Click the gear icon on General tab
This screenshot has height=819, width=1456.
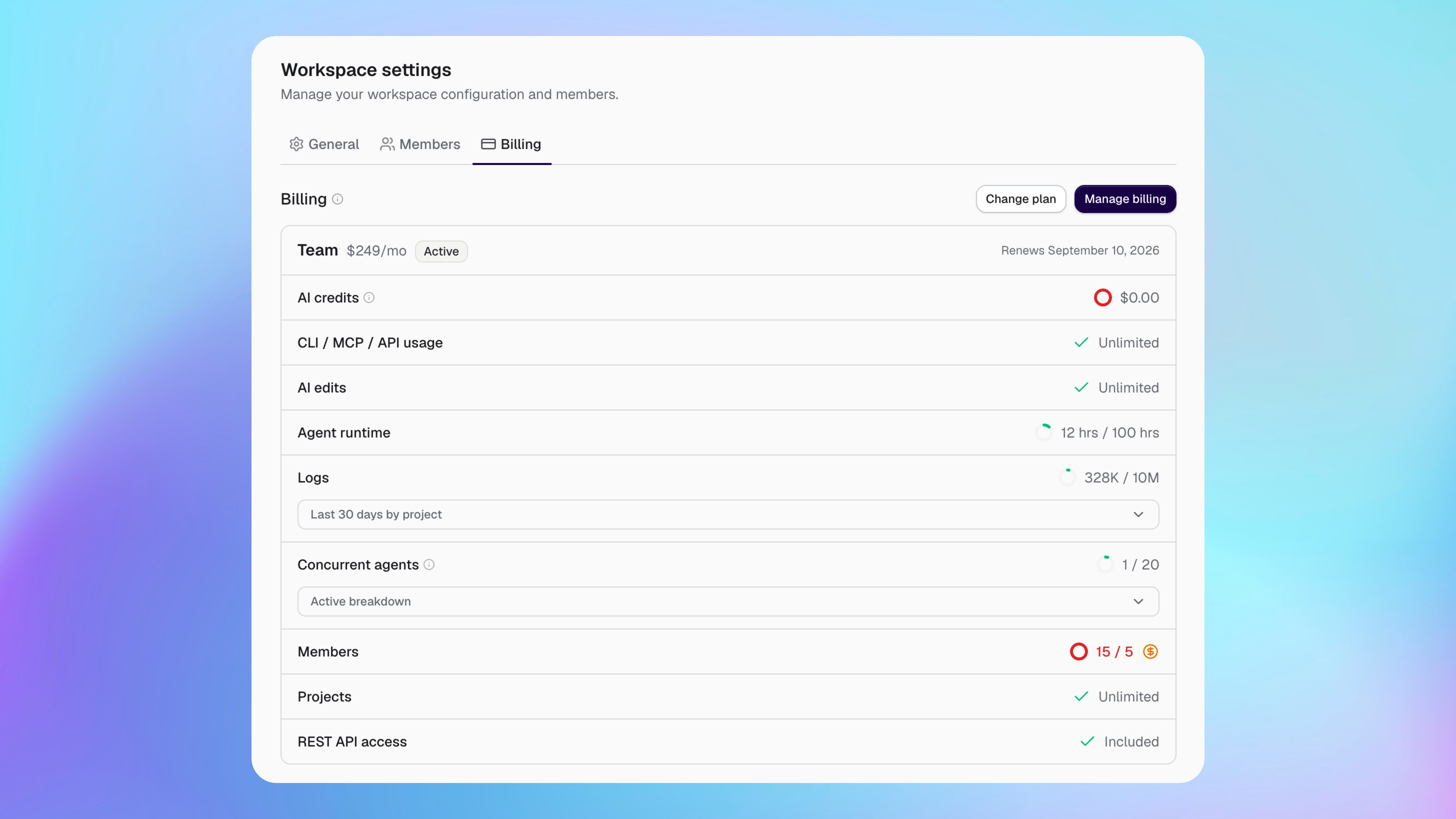pyautogui.click(x=296, y=144)
